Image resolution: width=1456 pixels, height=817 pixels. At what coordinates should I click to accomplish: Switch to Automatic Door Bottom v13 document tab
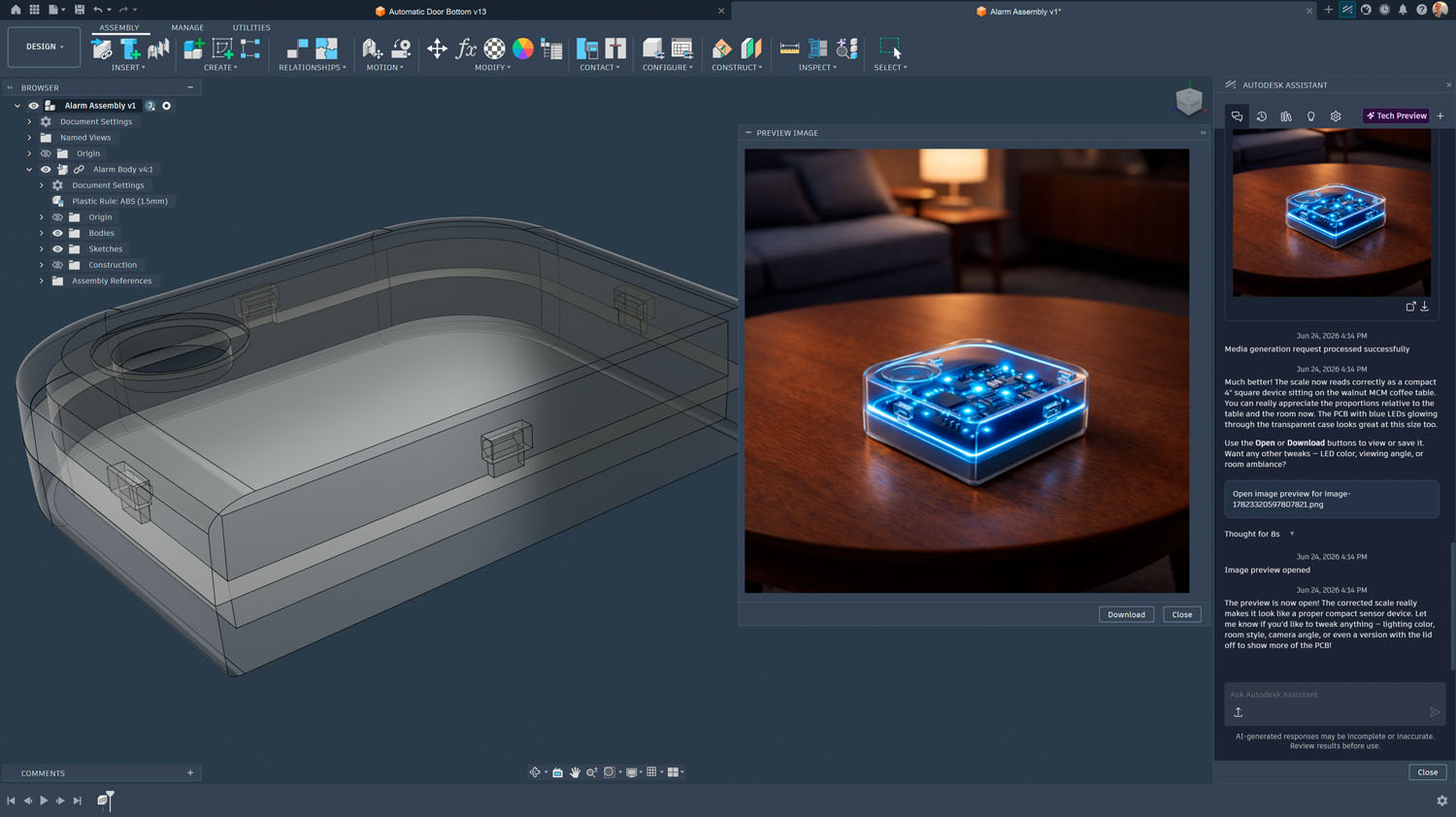431,12
